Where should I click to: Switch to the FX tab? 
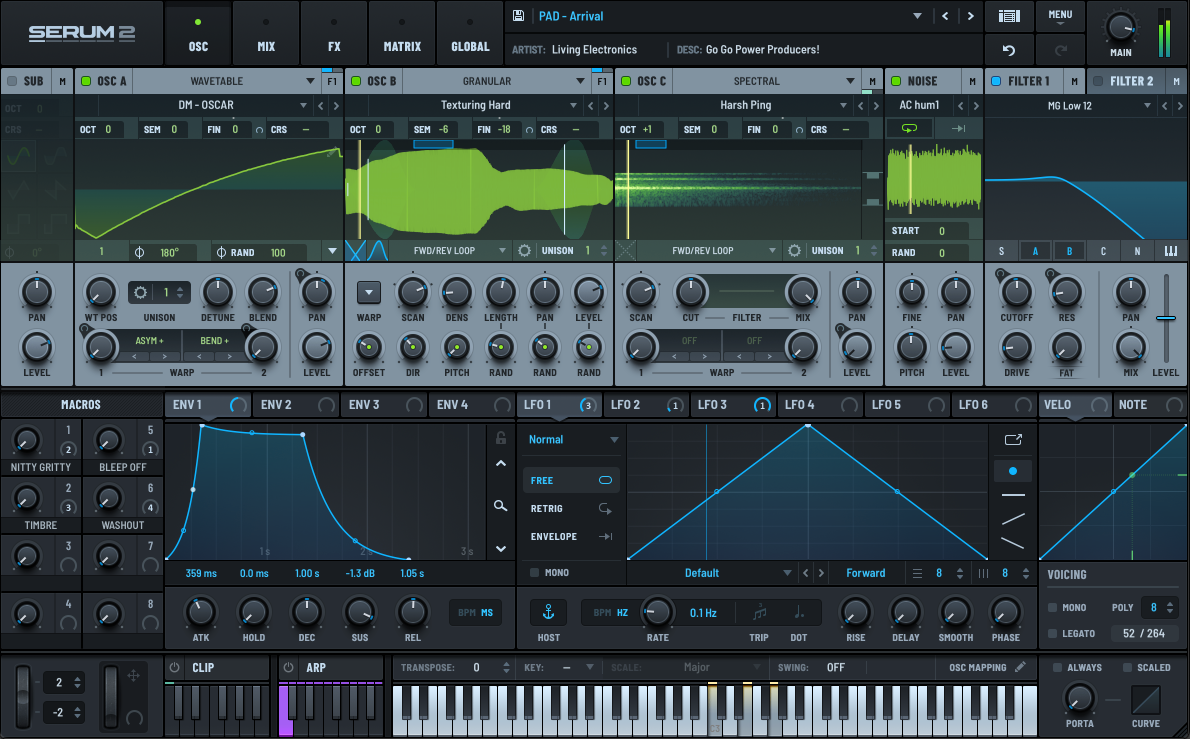tap(334, 34)
